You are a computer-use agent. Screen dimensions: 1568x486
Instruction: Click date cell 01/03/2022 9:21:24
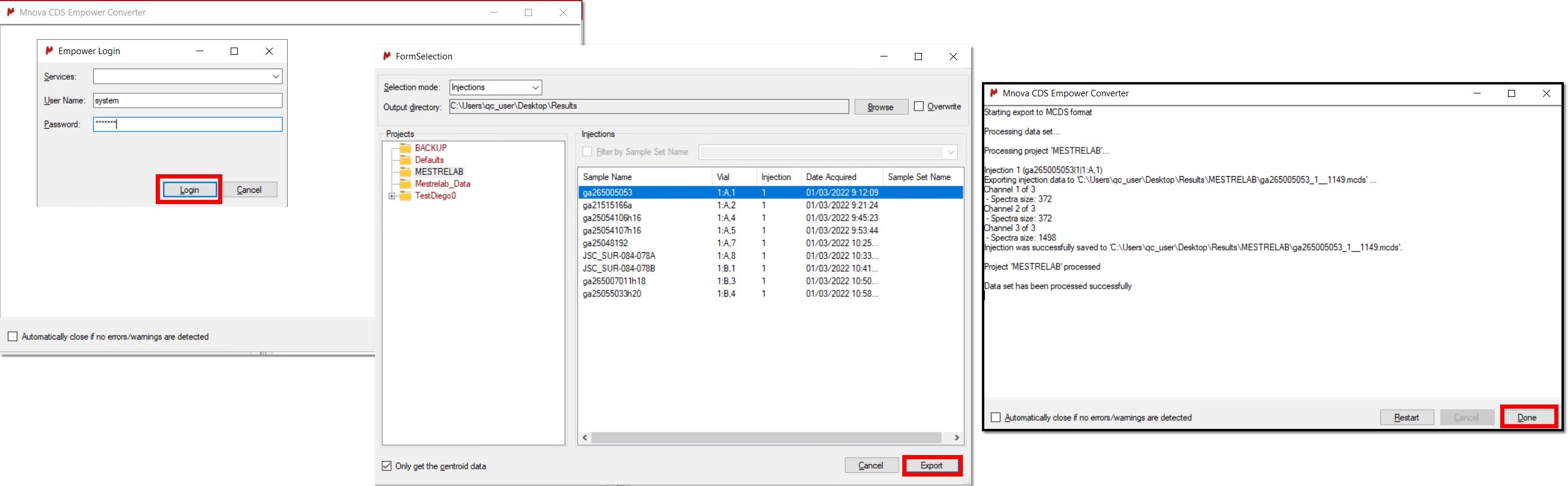coord(842,205)
